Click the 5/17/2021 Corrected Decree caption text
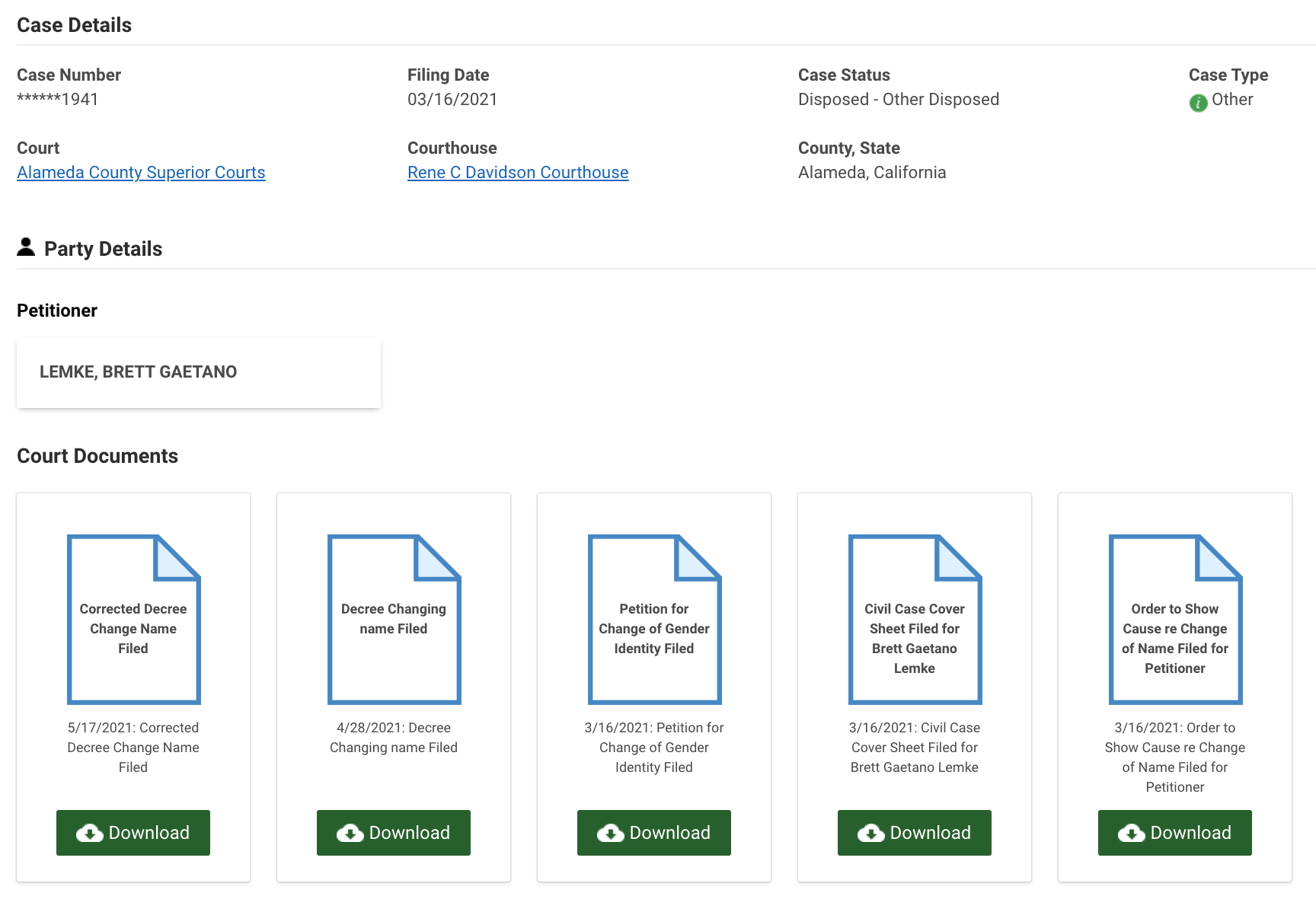The width and height of the screenshot is (1316, 912). (x=133, y=748)
